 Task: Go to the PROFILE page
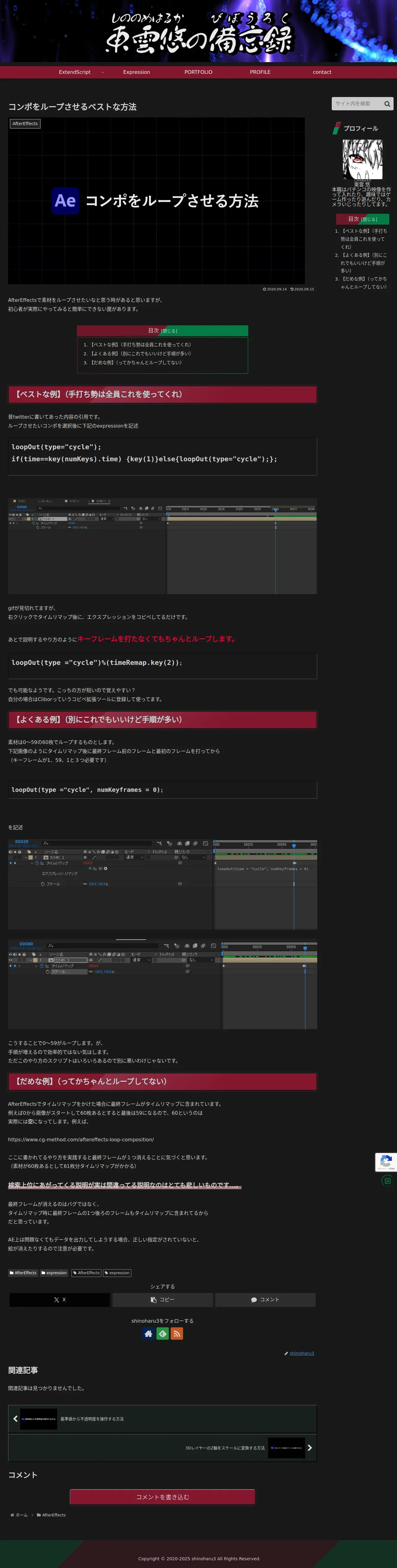pyautogui.click(x=260, y=72)
